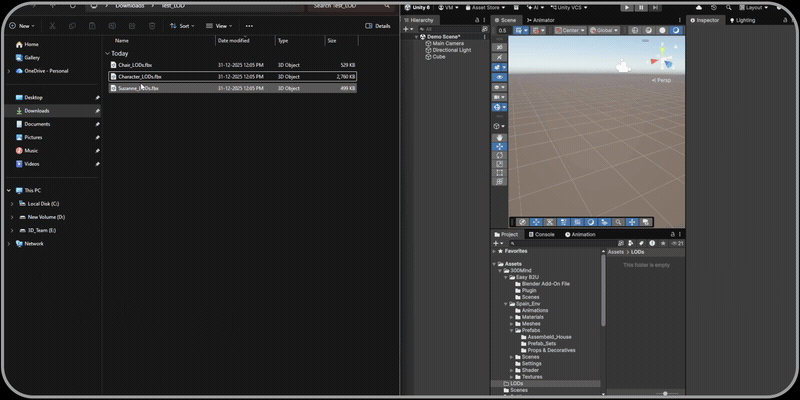The height and width of the screenshot is (400, 800).
Task: Open the Global handle rotation dropdown
Action: pyautogui.click(x=604, y=30)
